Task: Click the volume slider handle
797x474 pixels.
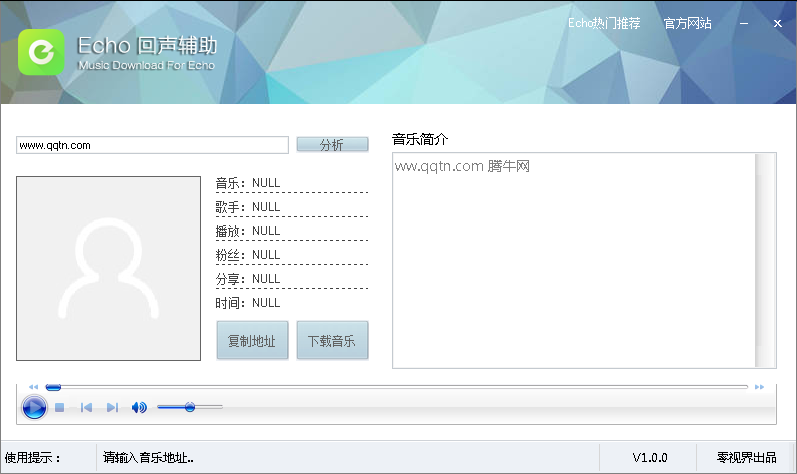Action: pyautogui.click(x=189, y=406)
